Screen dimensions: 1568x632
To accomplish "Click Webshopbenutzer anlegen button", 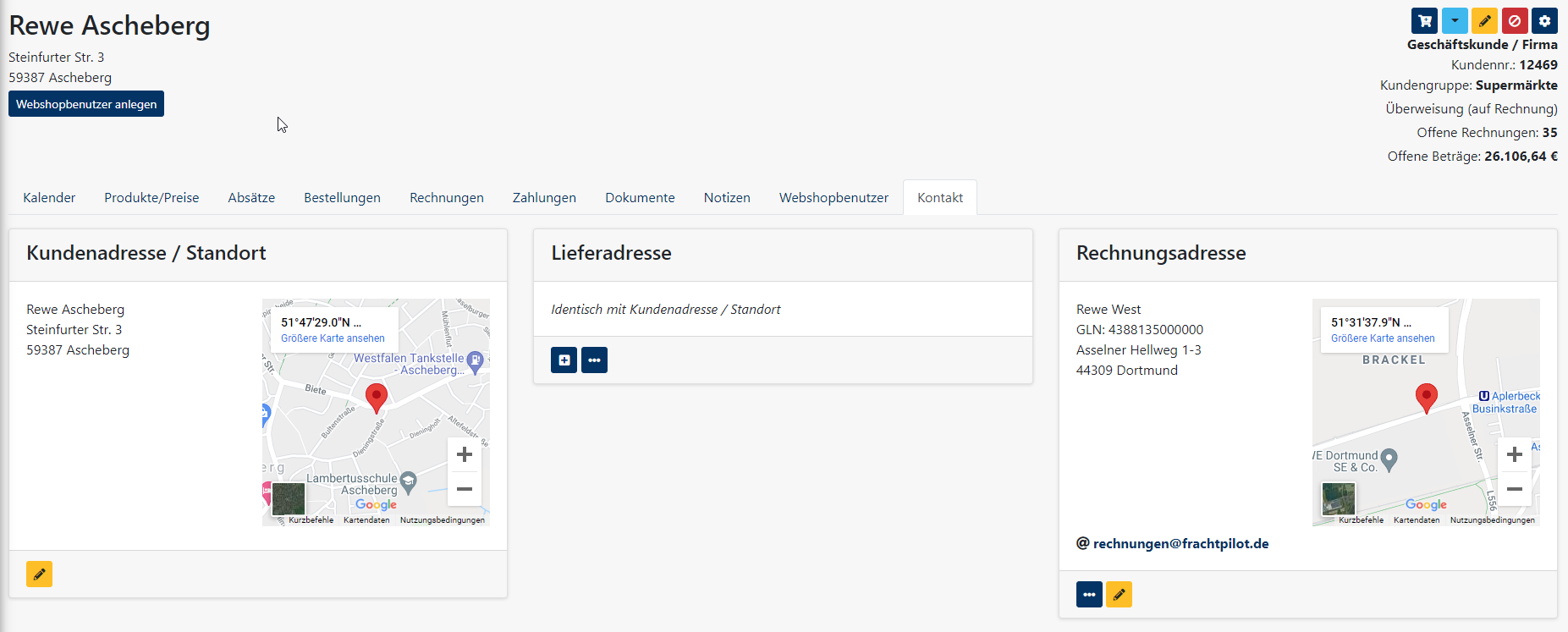I will (x=86, y=104).
